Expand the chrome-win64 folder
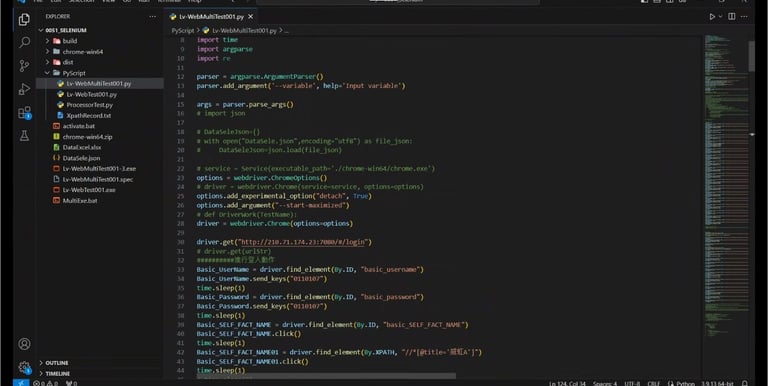This screenshot has width=768, height=386. [48, 51]
